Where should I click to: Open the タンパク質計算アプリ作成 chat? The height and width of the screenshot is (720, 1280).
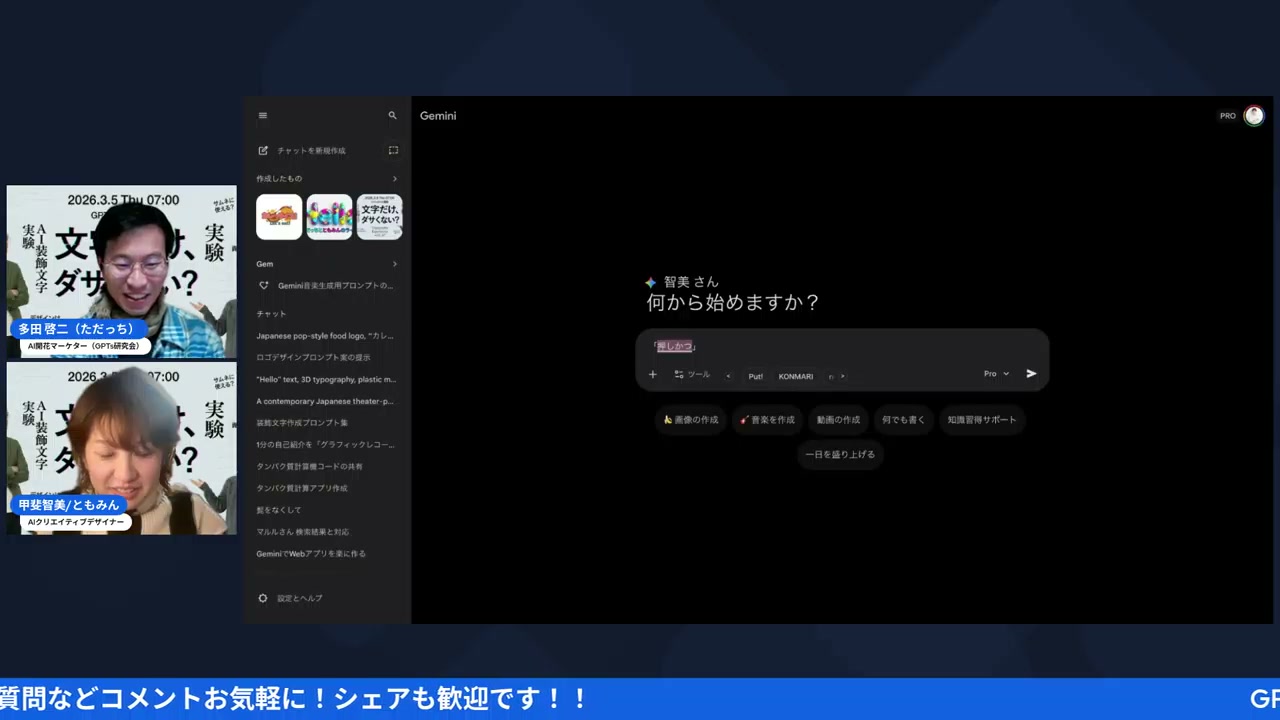pos(302,488)
